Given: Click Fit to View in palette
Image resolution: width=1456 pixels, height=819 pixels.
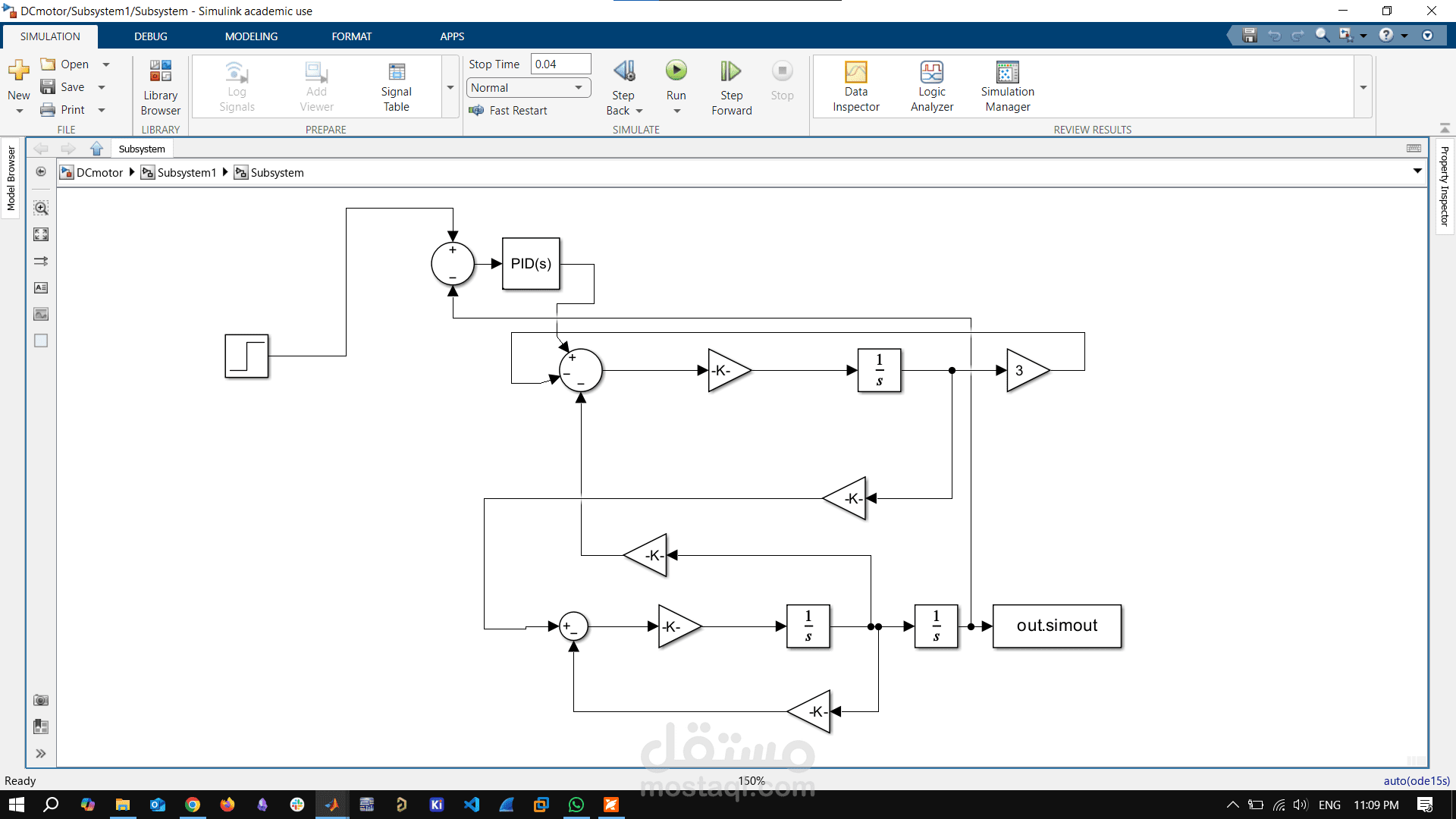Looking at the screenshot, I should 41,234.
